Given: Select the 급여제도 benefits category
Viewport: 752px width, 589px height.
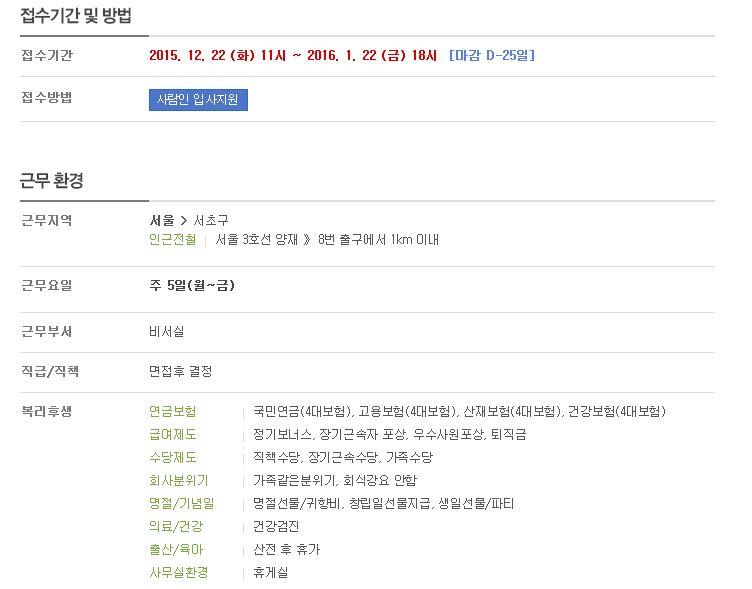Looking at the screenshot, I should (x=173, y=435).
